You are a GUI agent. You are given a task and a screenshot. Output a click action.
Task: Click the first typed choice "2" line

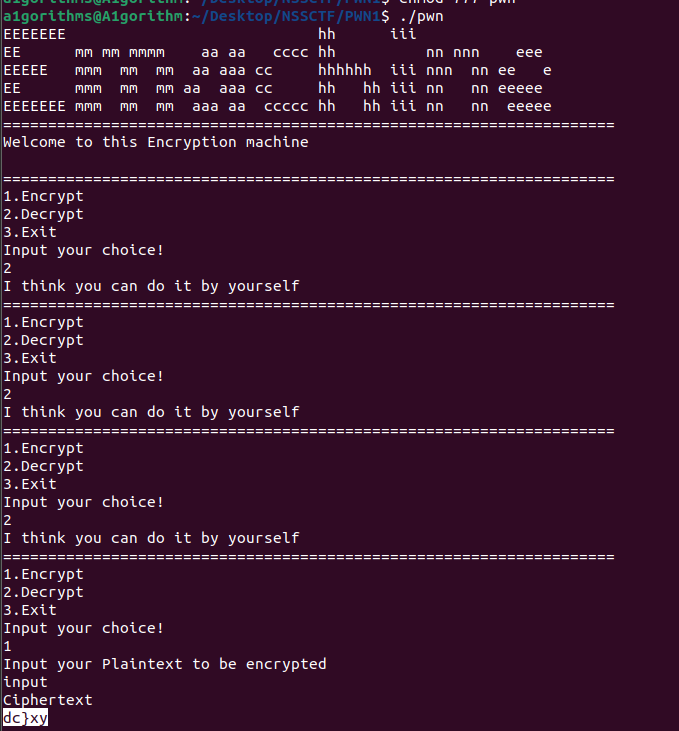8,268
